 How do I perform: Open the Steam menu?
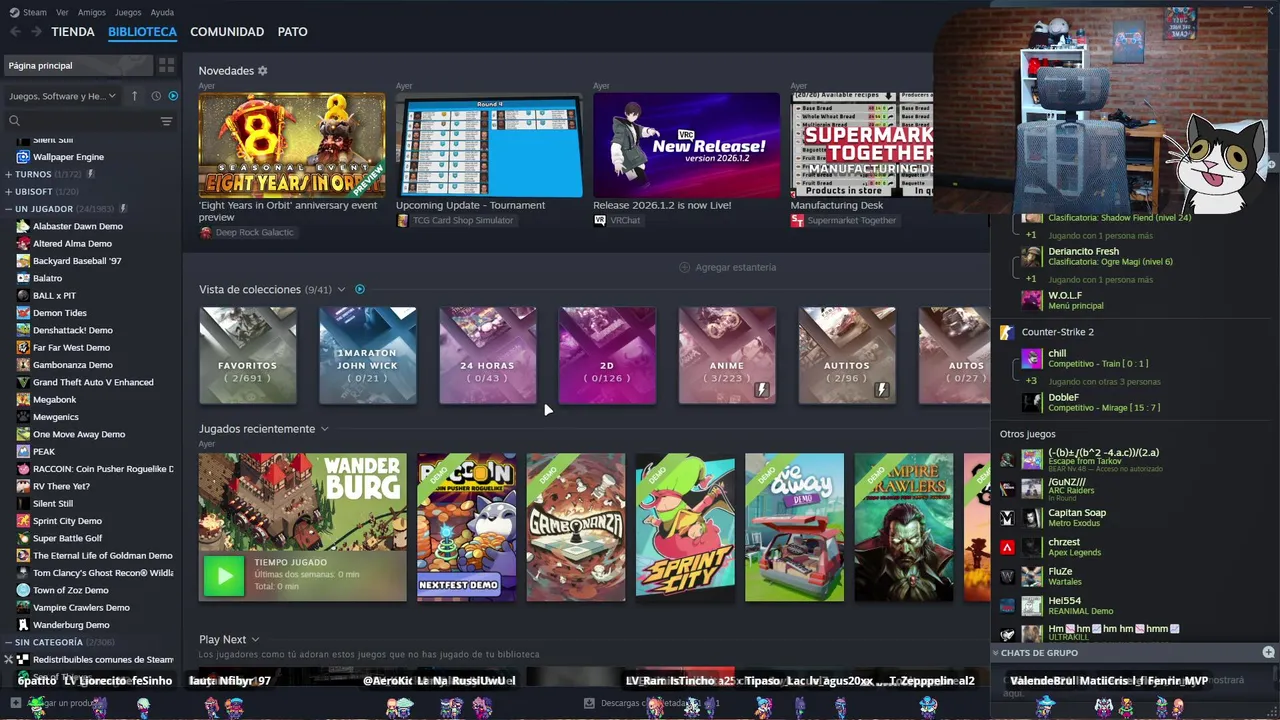(34, 12)
